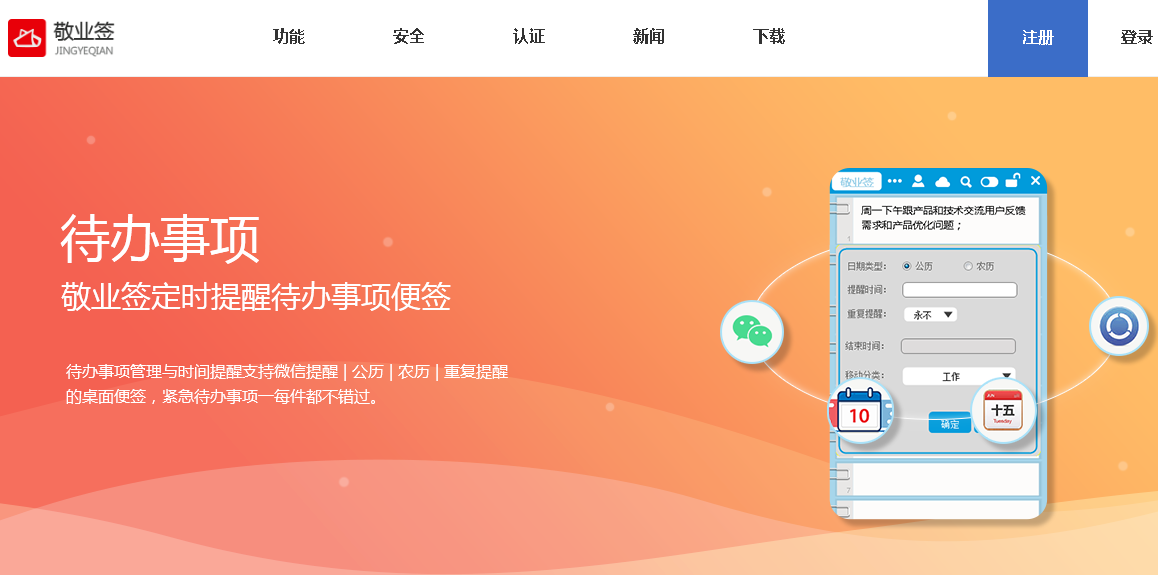The width and height of the screenshot is (1158, 575).
Task: Click the calendar icon showing 10
Action: [860, 412]
